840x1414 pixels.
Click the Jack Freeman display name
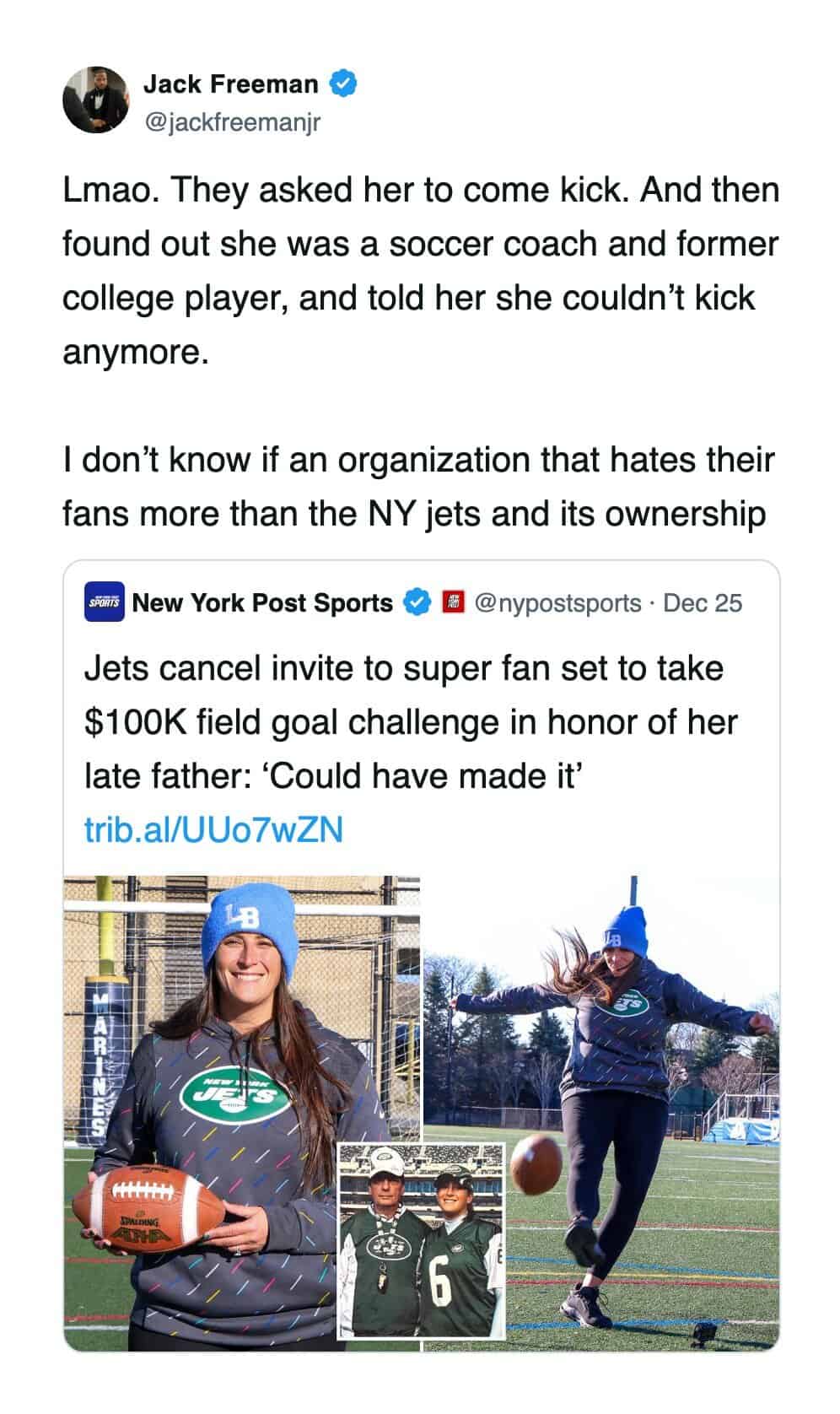[x=230, y=84]
